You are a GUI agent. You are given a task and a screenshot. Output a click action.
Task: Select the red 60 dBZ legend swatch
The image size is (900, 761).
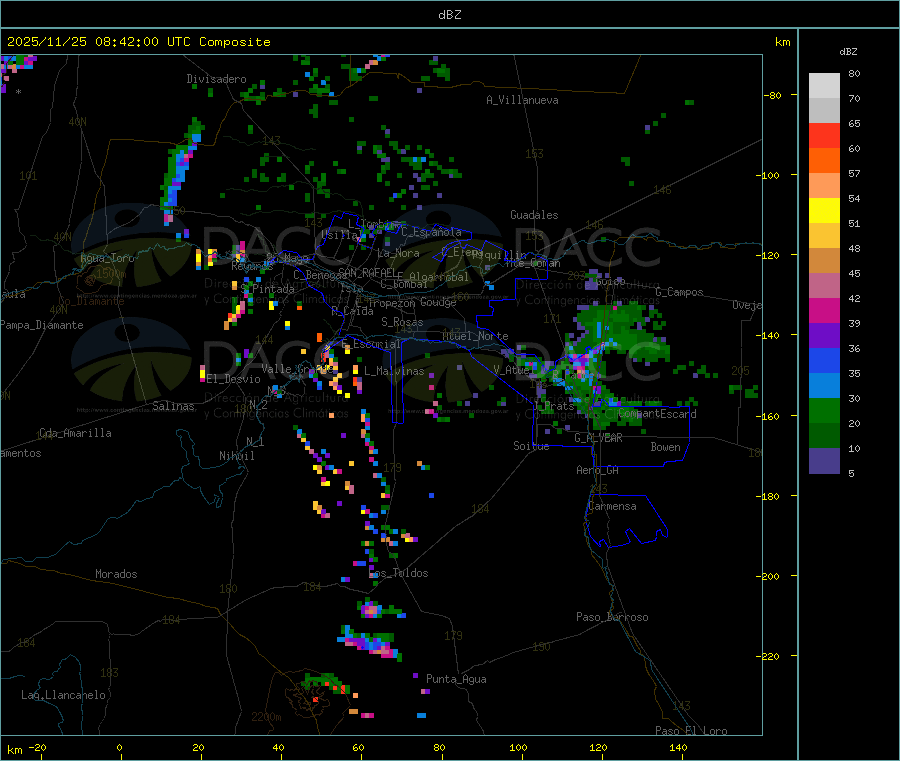click(x=824, y=135)
